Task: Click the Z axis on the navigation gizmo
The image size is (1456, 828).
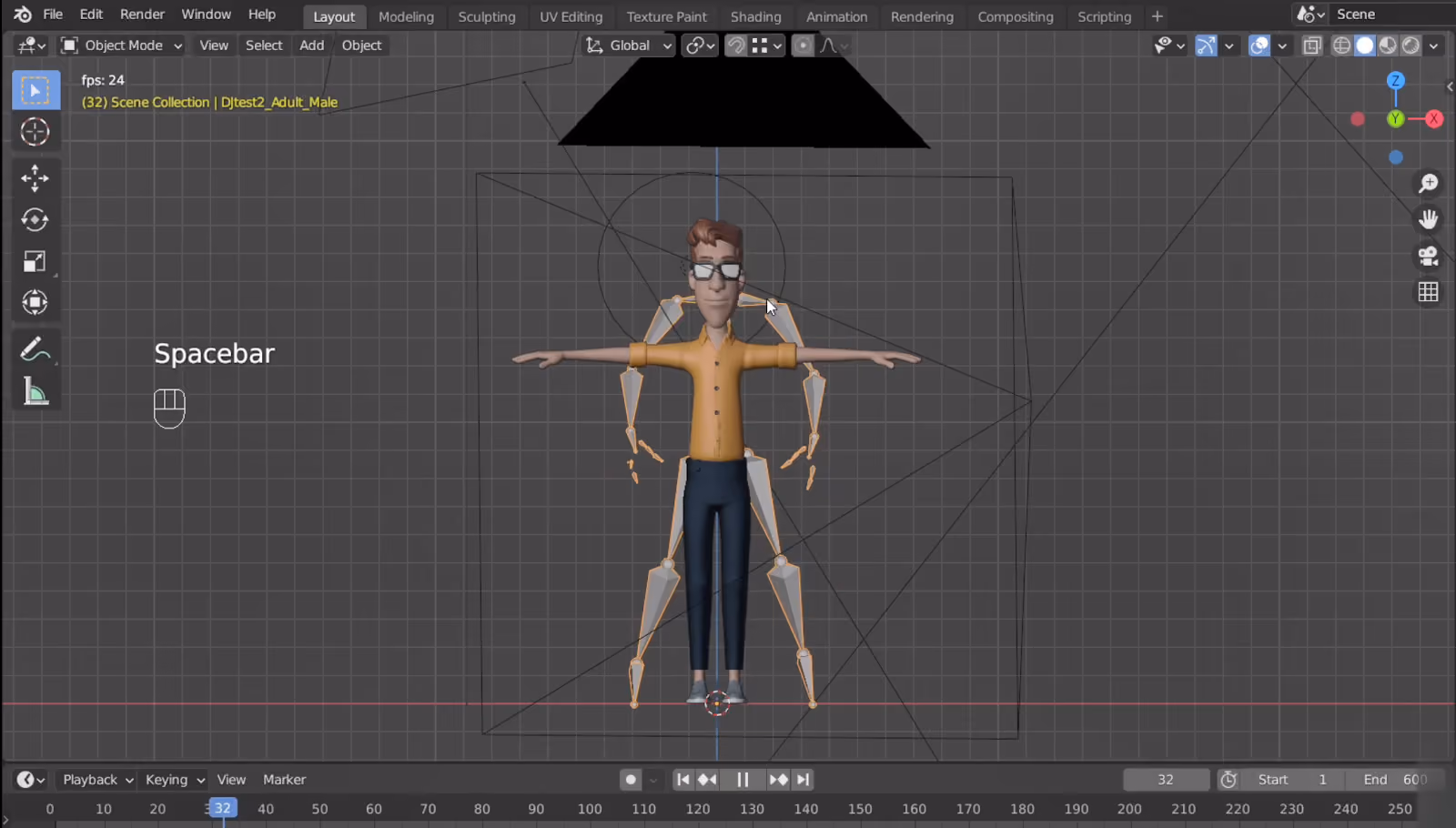Action: point(1395,81)
